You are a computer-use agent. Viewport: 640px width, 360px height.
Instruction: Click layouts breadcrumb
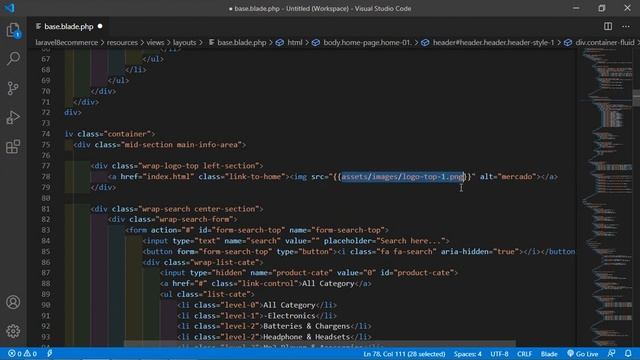click(184, 42)
